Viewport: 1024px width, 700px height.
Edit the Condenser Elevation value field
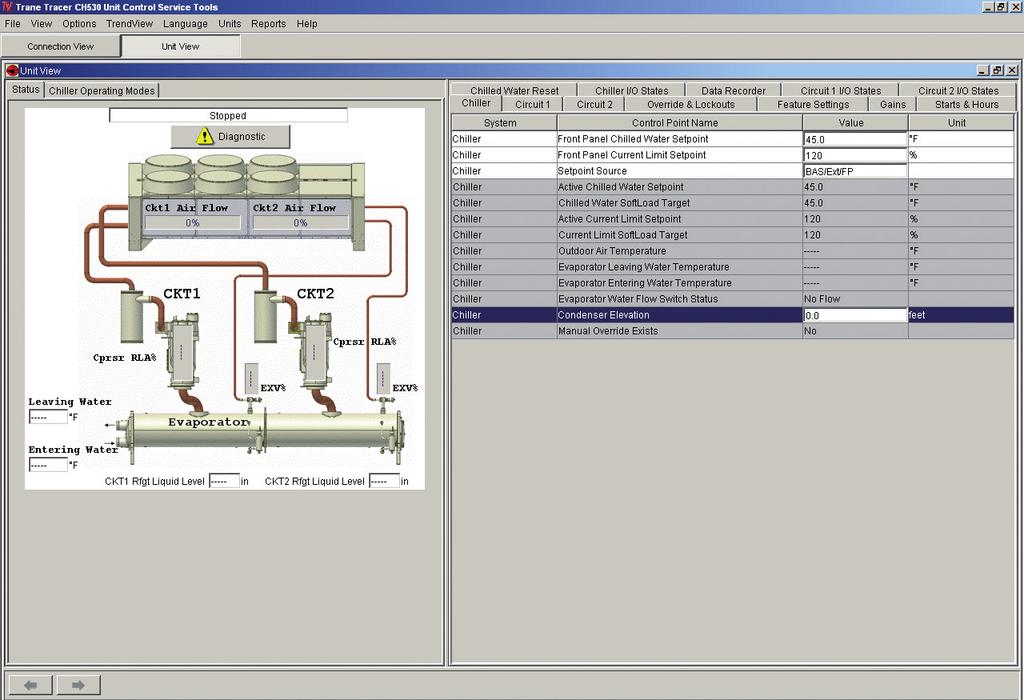coord(855,315)
